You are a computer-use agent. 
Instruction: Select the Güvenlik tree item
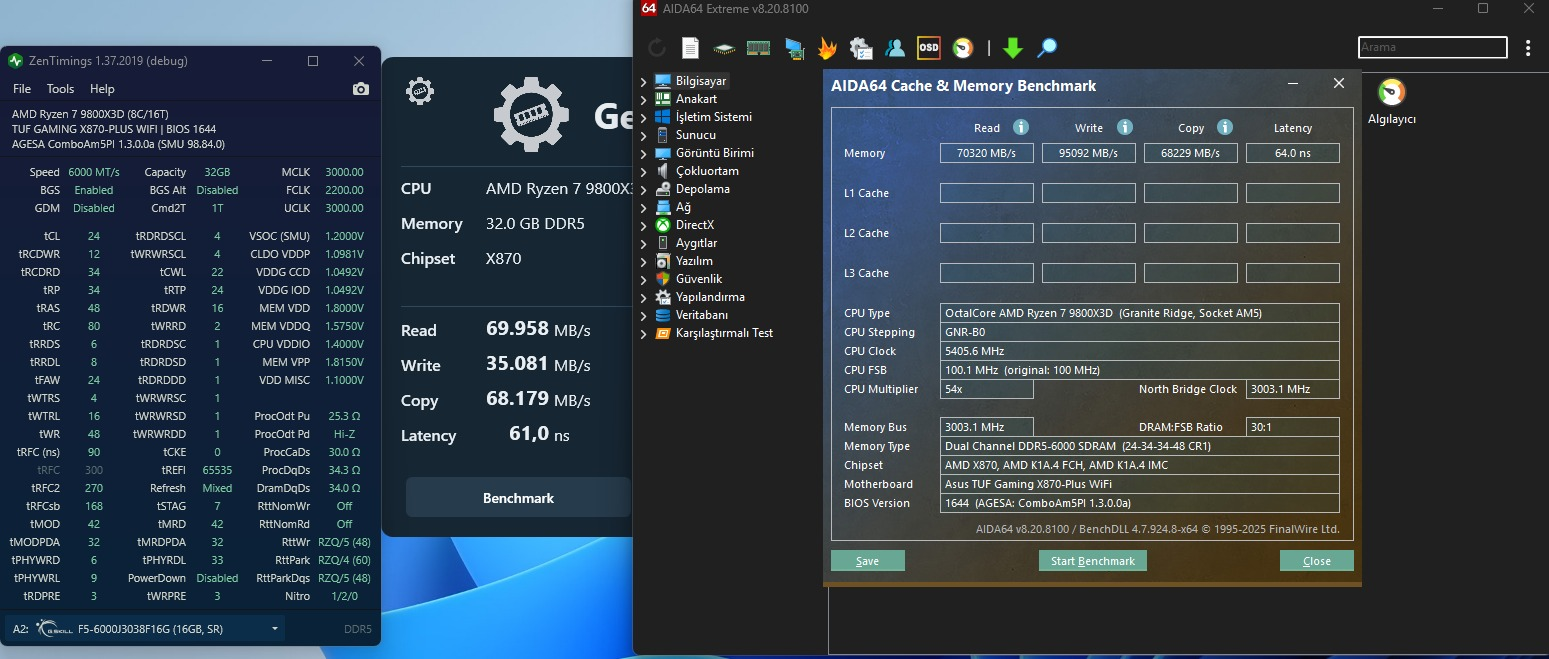click(698, 279)
